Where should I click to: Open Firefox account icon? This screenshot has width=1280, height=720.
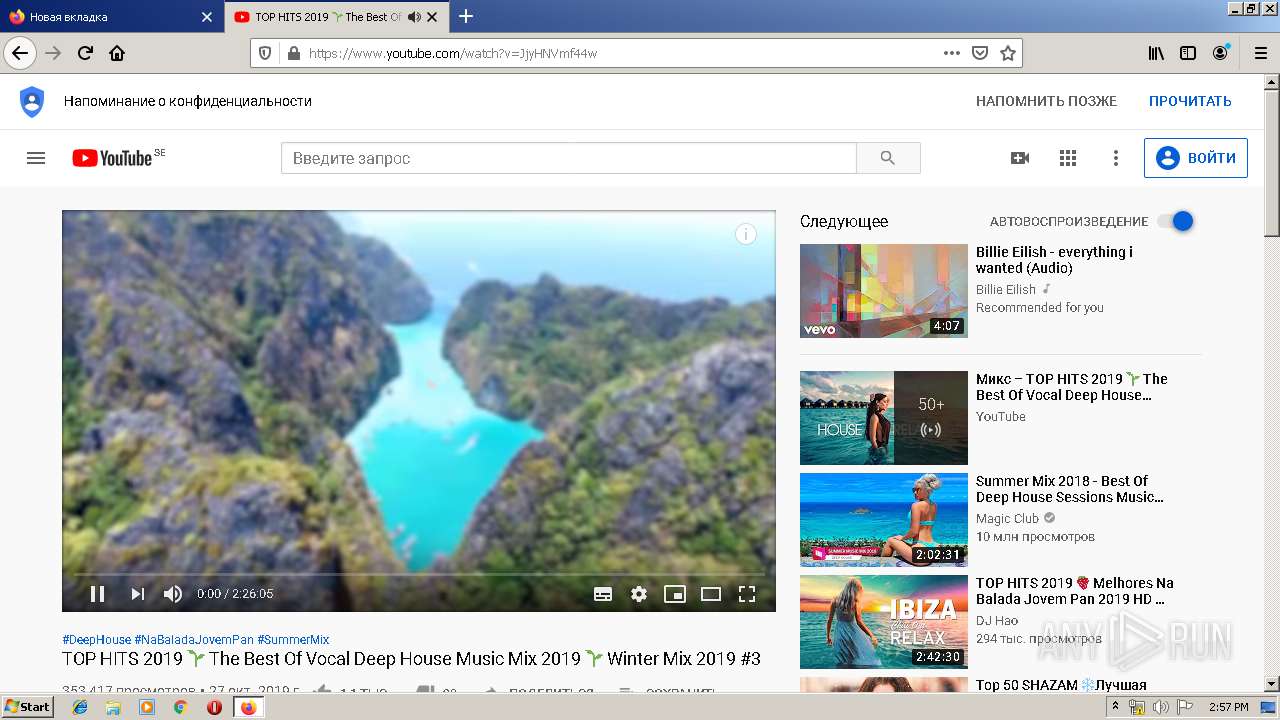[1220, 53]
